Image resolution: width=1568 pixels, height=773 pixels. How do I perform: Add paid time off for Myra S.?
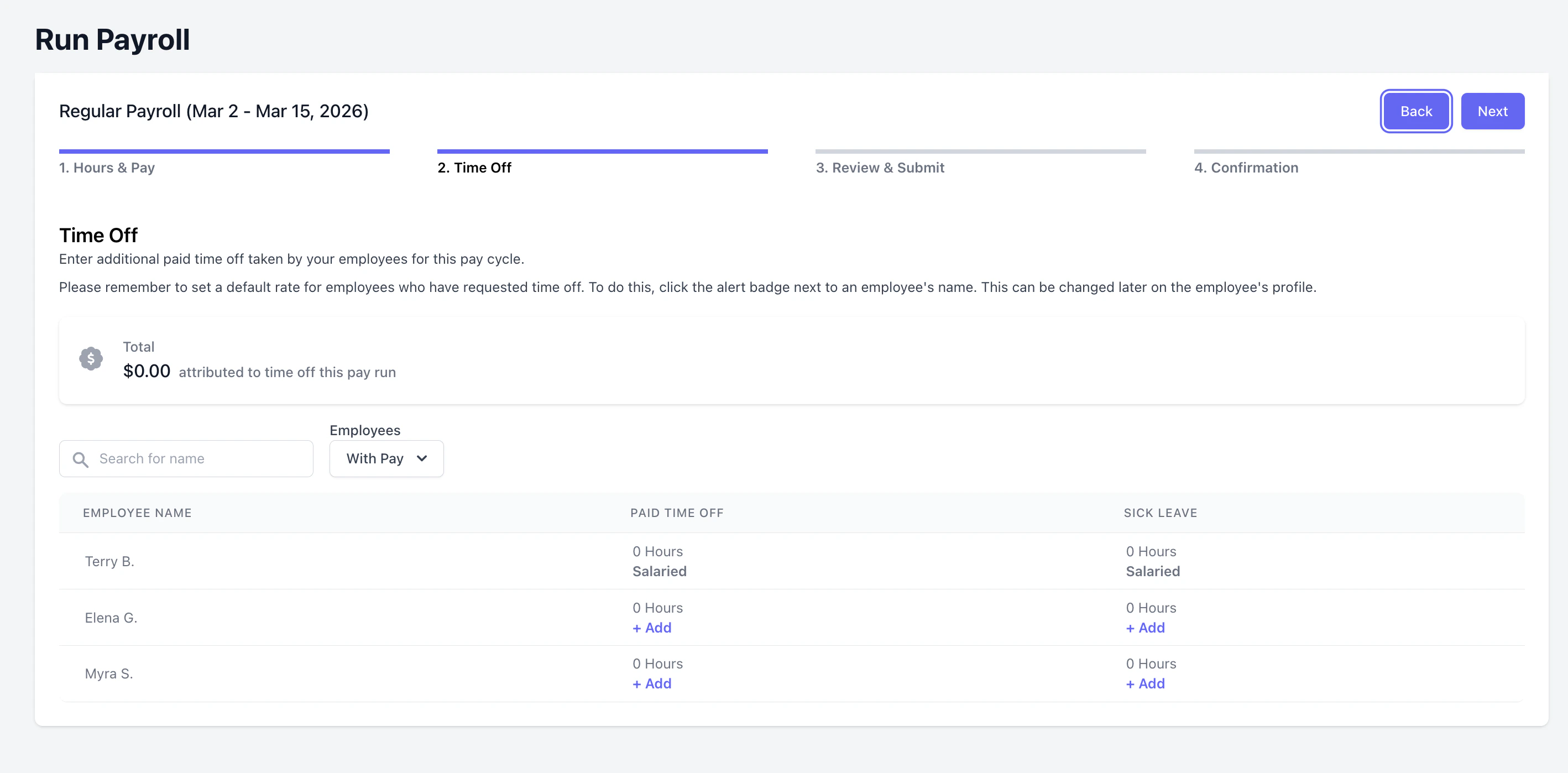[x=651, y=683]
